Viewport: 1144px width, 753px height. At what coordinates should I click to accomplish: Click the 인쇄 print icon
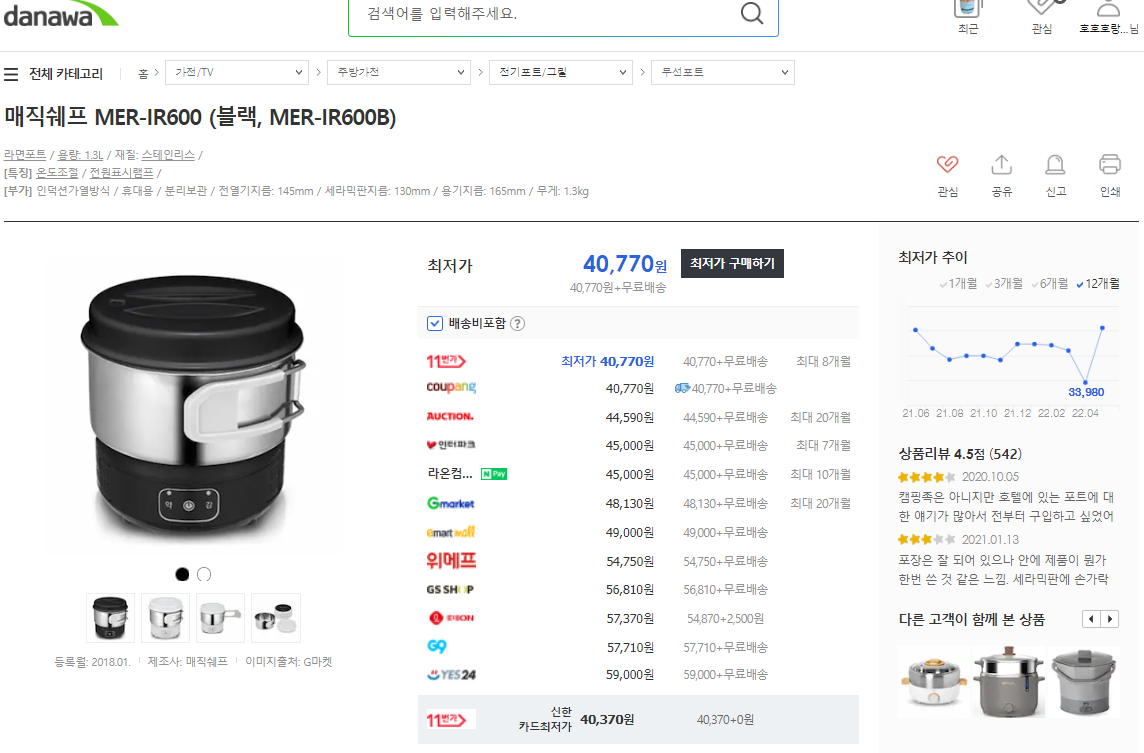[x=1110, y=165]
